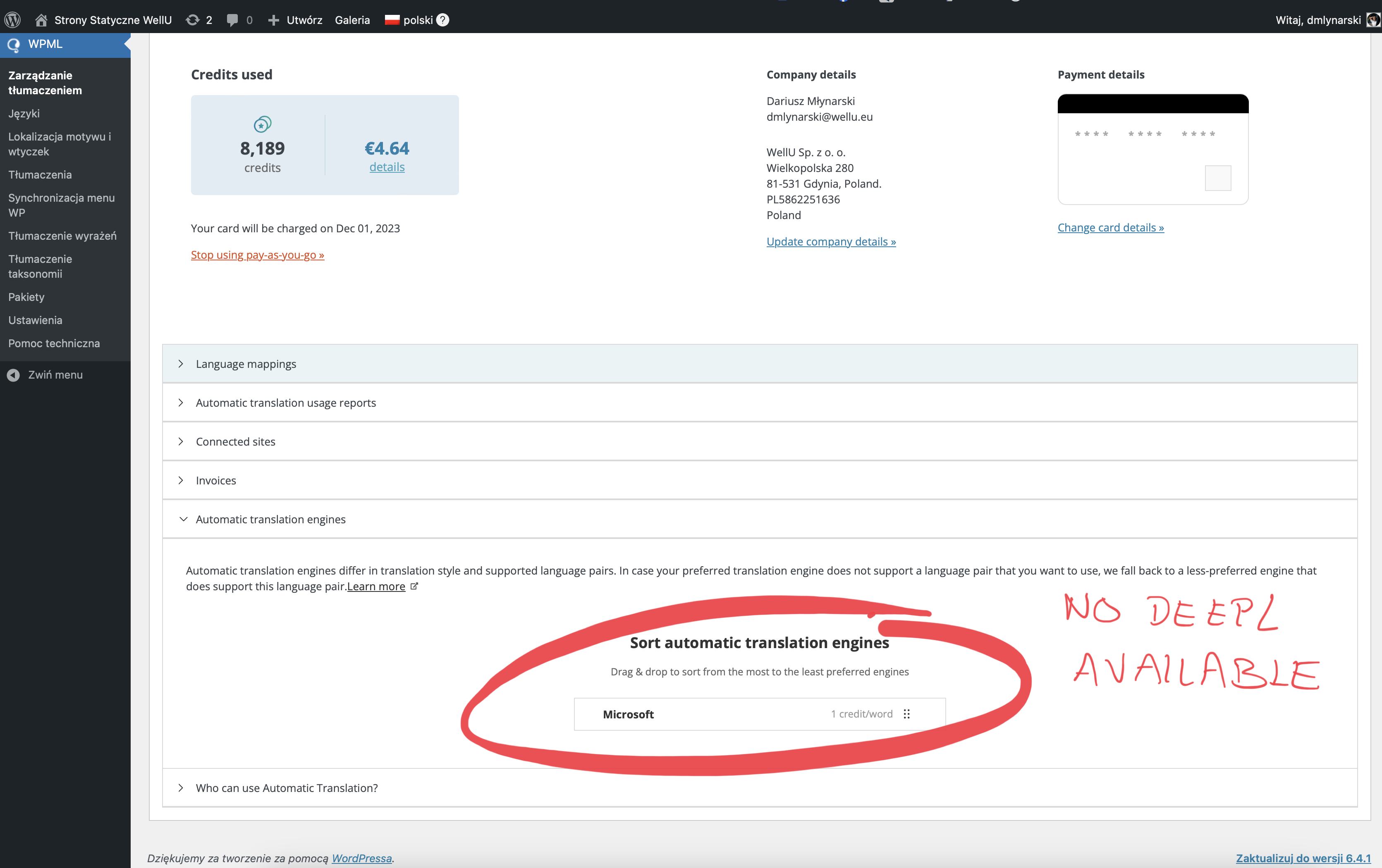This screenshot has height=868, width=1382.
Task: Click the home icon for Strony Statyczne WellU
Action: point(41,20)
